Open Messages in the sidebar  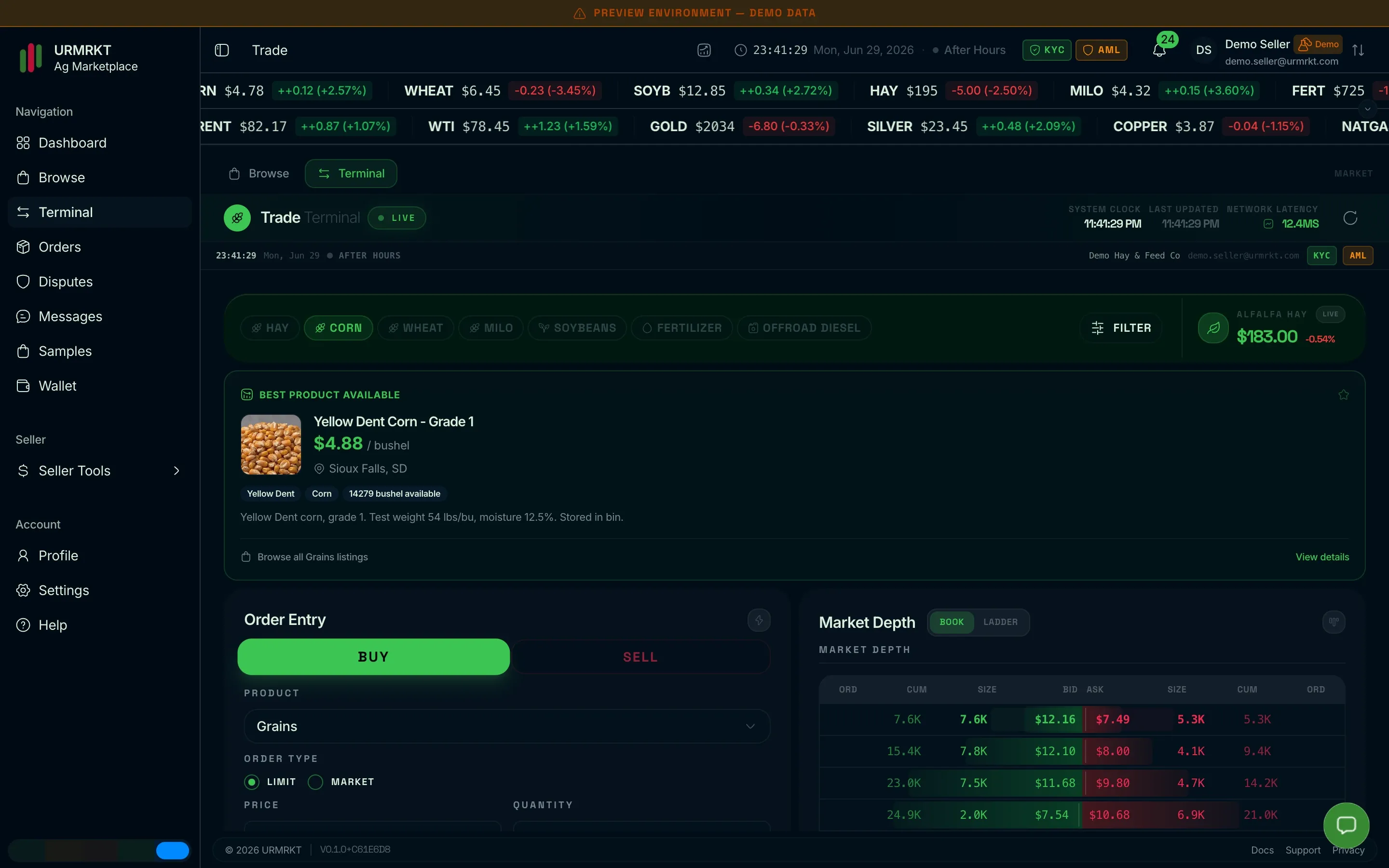[x=100, y=316]
